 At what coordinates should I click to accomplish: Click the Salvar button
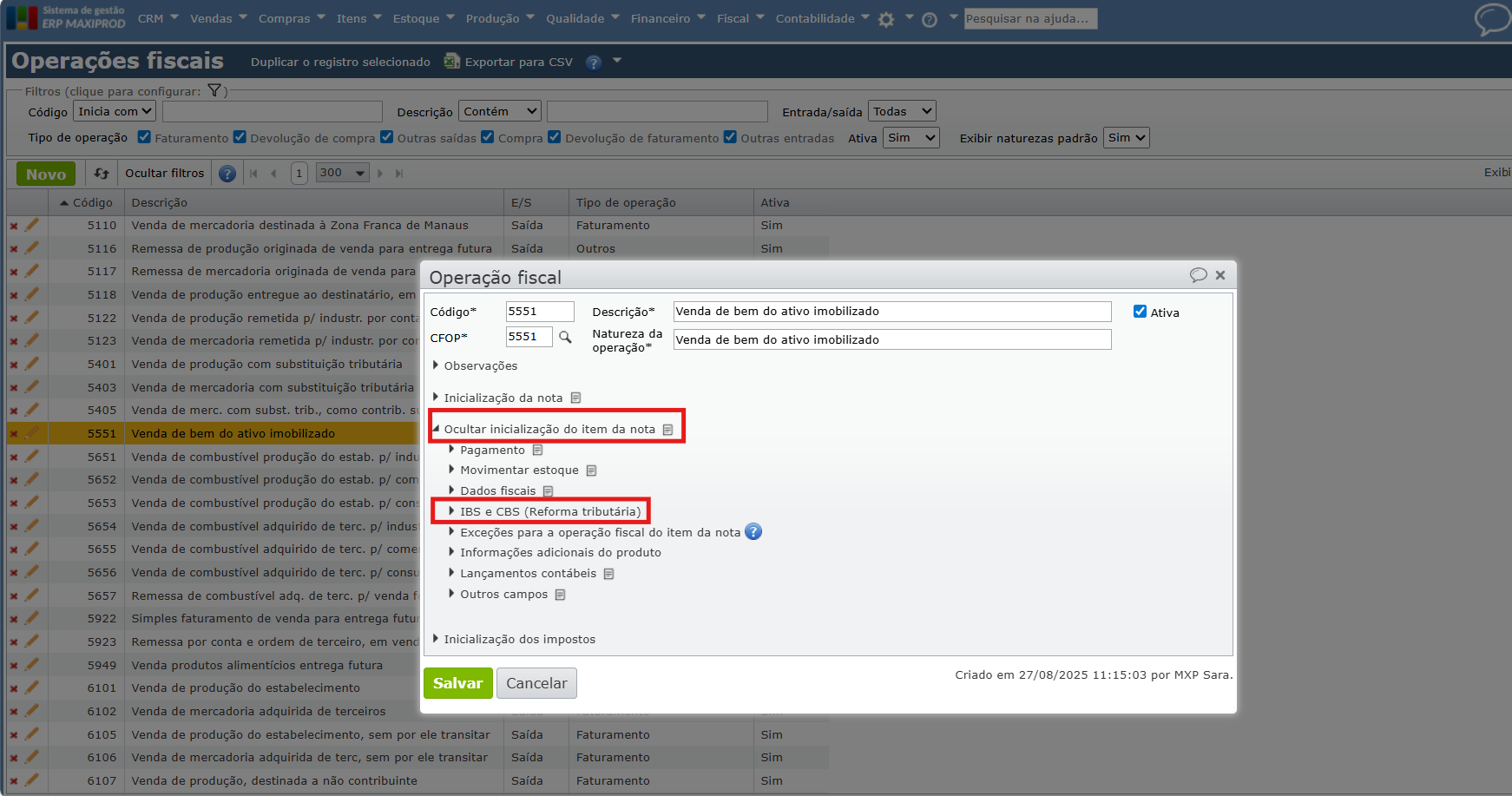click(x=458, y=683)
